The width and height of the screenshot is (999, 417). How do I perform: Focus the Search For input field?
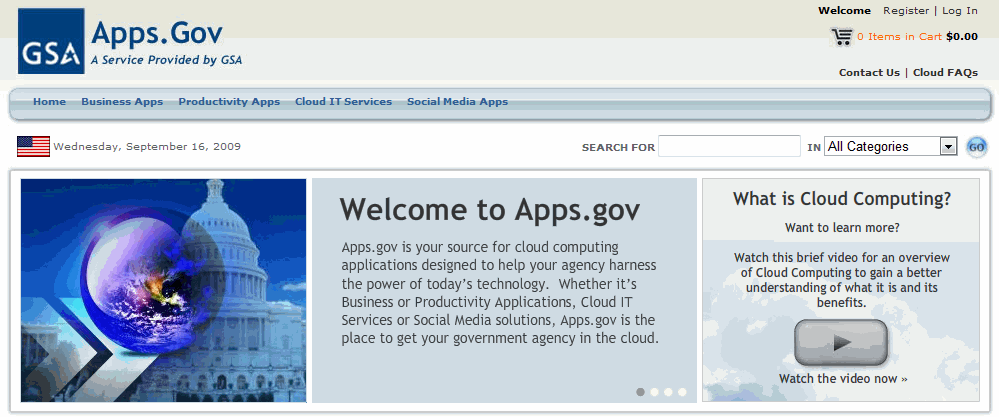point(729,146)
